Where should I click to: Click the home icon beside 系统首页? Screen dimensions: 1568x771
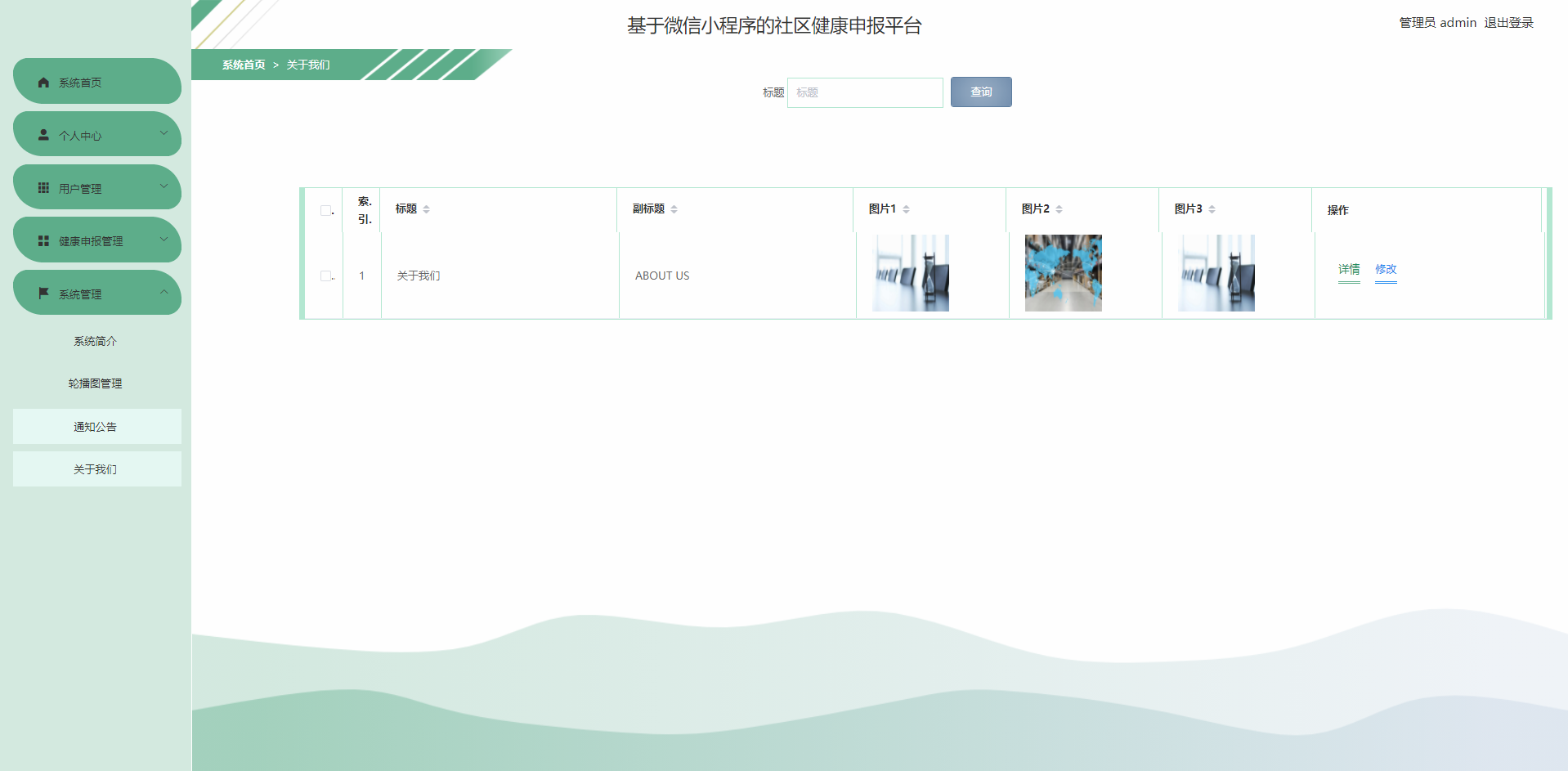(x=44, y=83)
